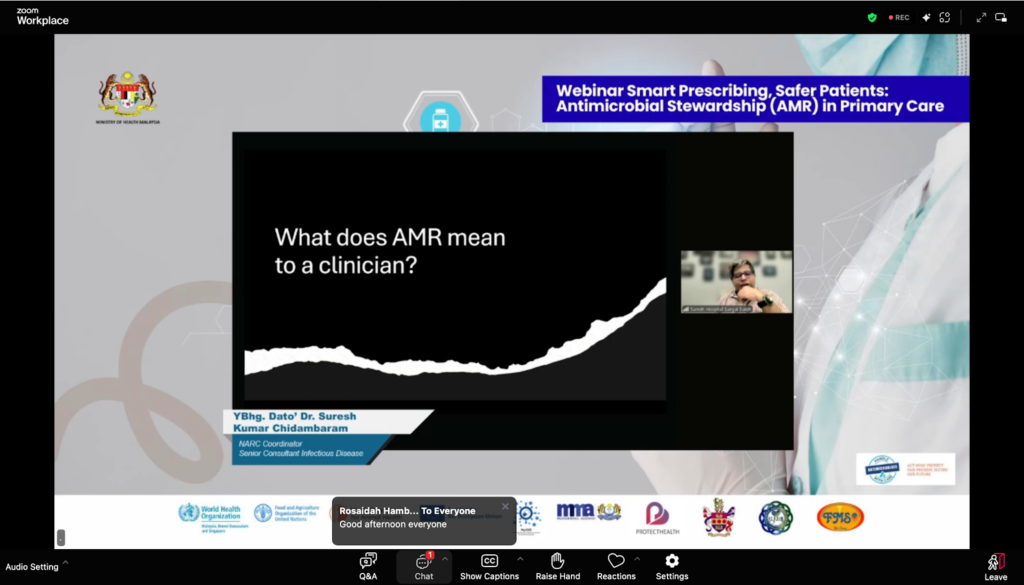Enter full screen with the arrows icon
Image resolution: width=1024 pixels, height=585 pixels.
coord(981,17)
